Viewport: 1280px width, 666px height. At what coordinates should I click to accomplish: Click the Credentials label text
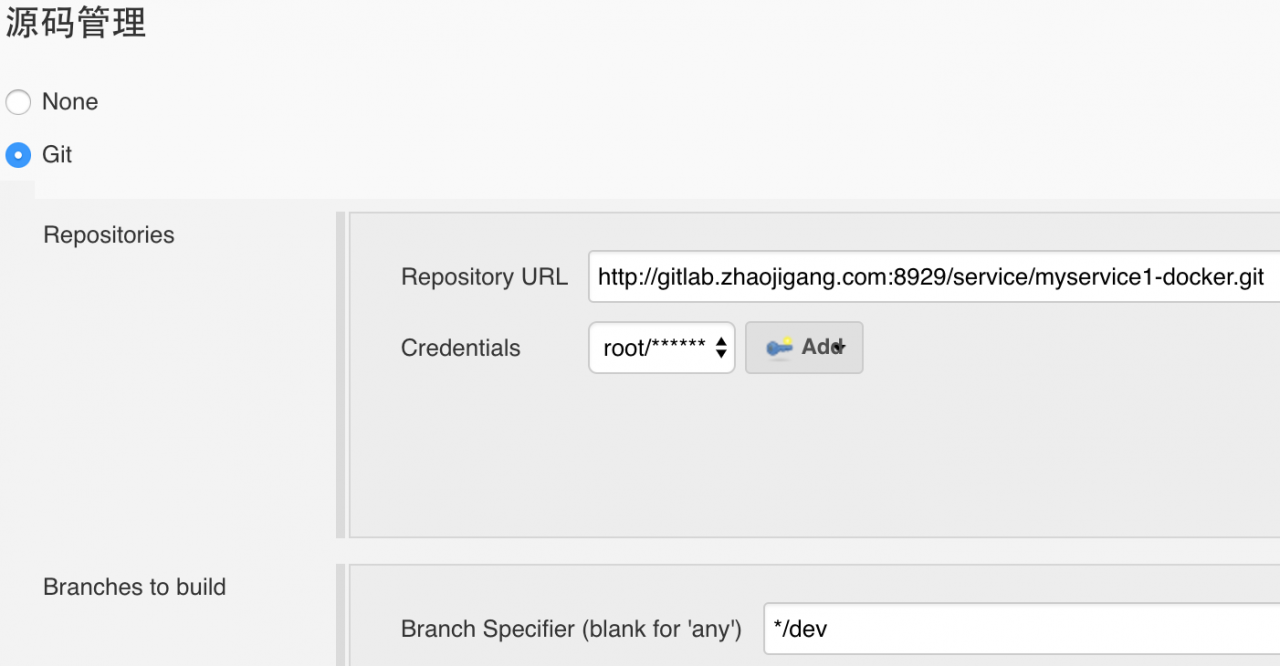click(461, 348)
